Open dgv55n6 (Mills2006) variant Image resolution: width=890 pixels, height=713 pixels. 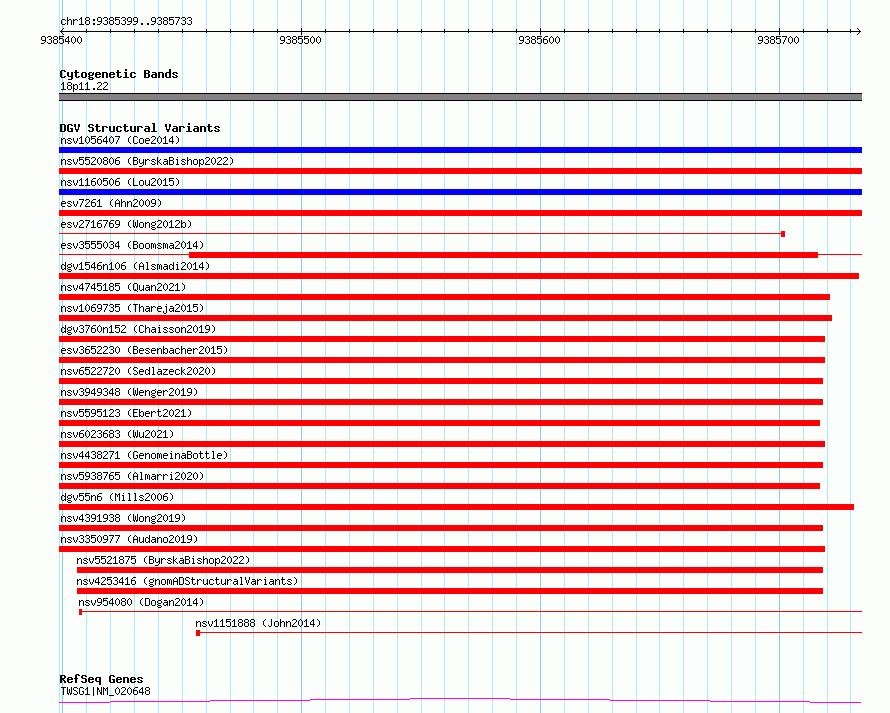click(117, 497)
